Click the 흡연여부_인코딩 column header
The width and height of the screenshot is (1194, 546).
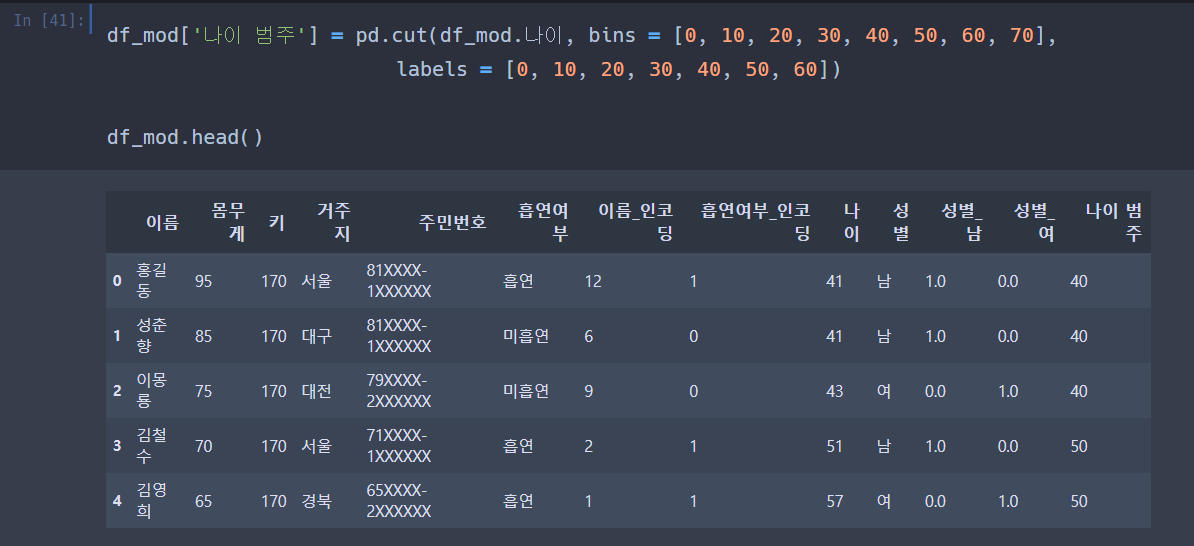pyautogui.click(x=755, y=222)
